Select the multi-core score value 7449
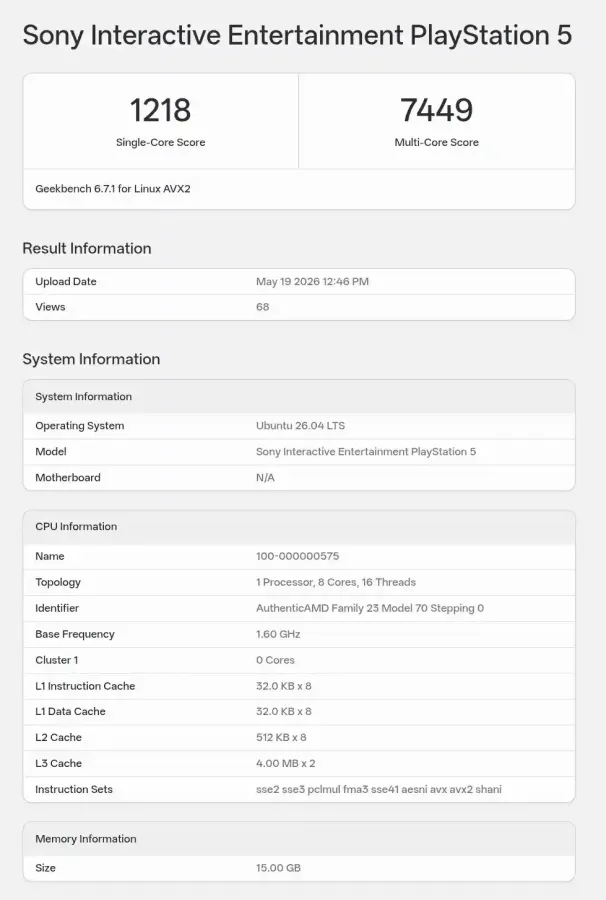 pos(436,110)
